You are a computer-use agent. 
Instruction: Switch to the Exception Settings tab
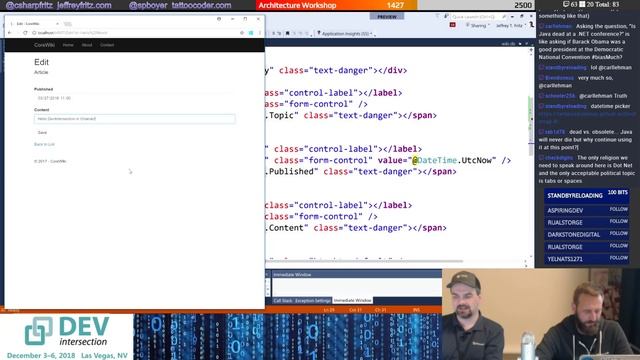pos(313,300)
